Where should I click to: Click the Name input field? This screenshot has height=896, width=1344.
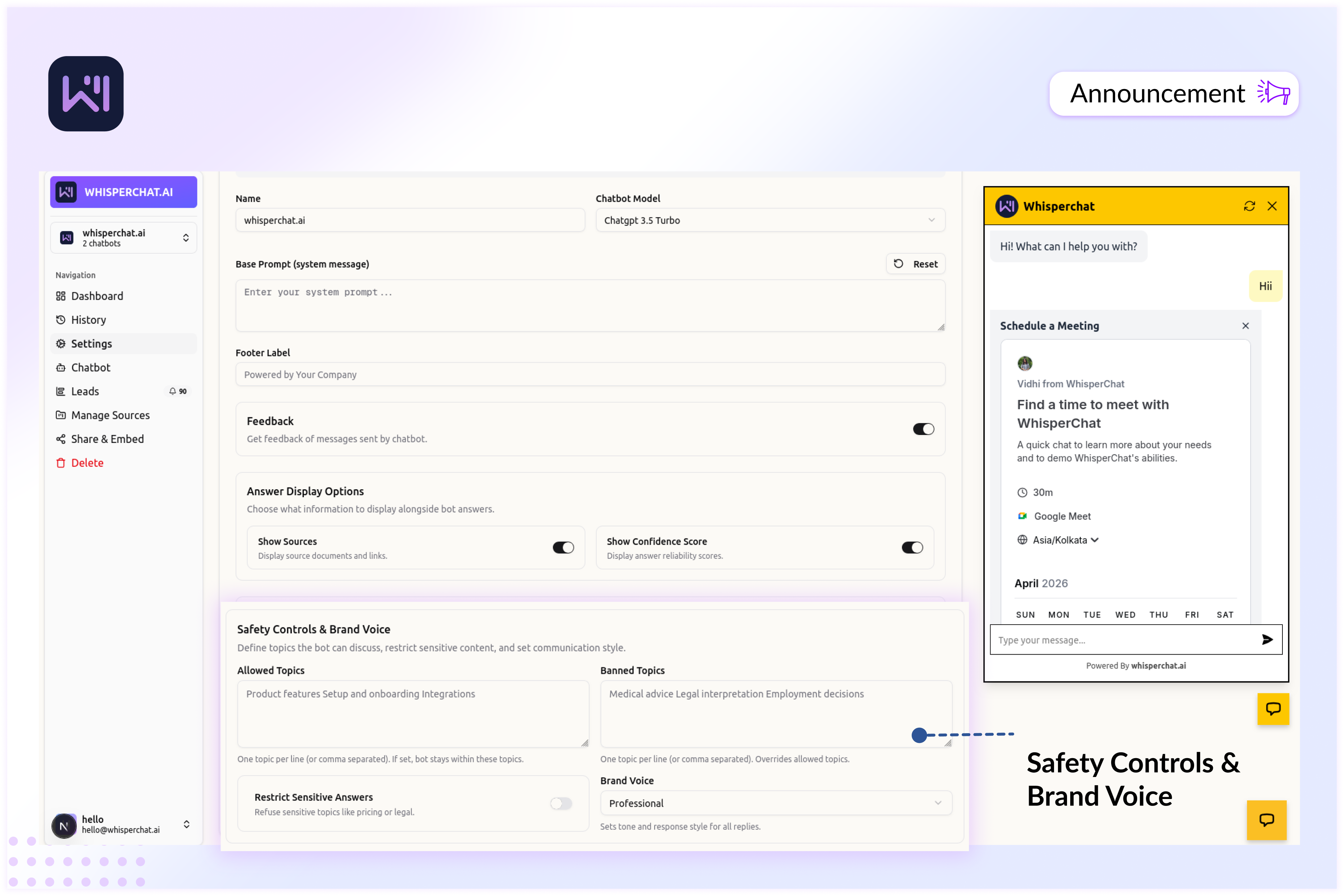click(410, 221)
